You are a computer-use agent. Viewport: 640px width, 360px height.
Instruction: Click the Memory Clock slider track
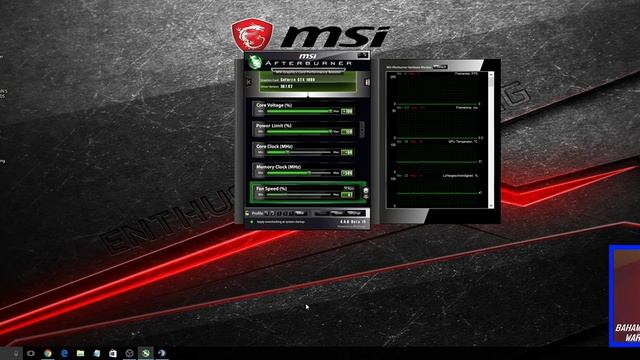pos(299,173)
